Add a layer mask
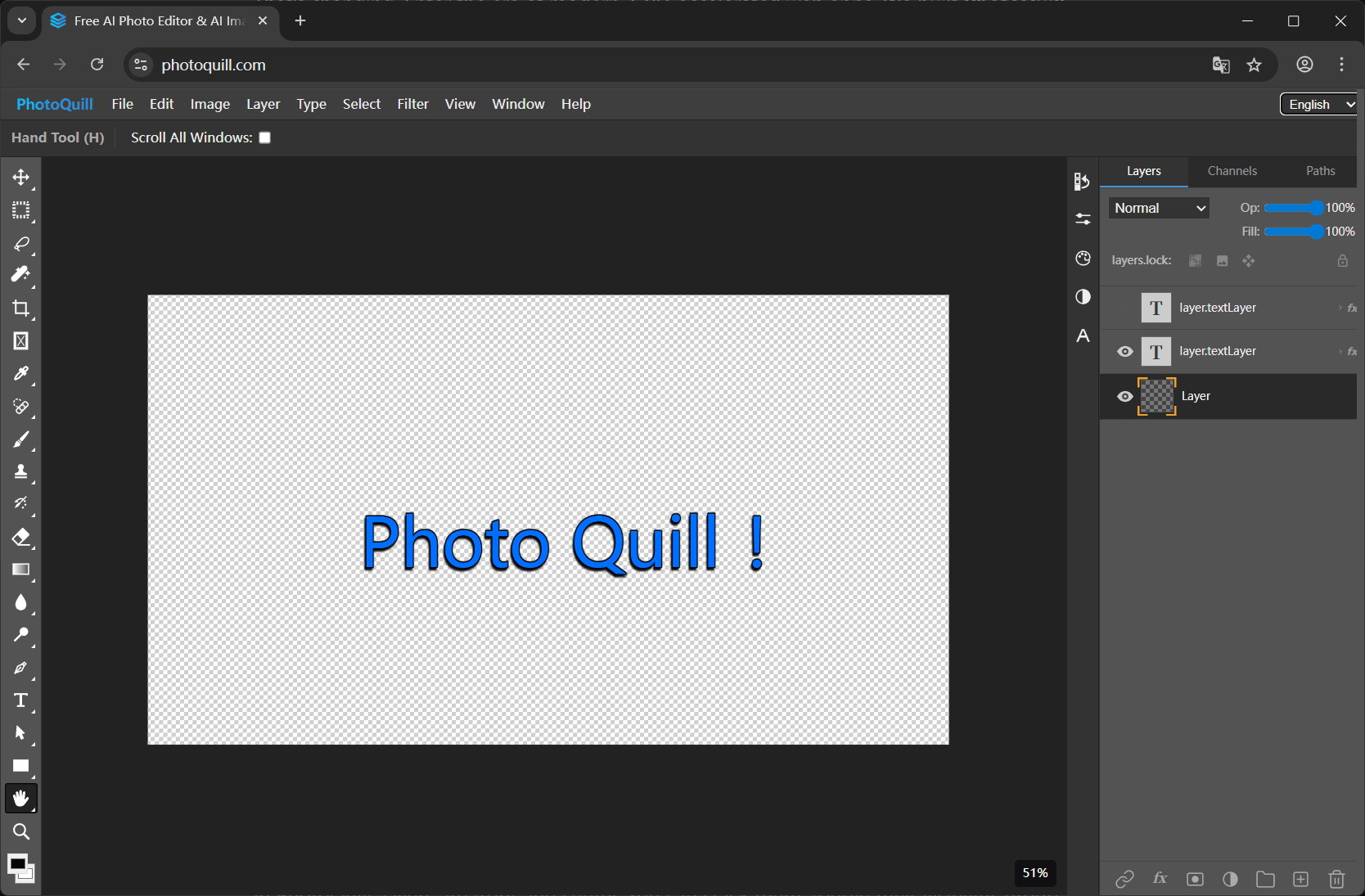The height and width of the screenshot is (896, 1365). point(1195,879)
